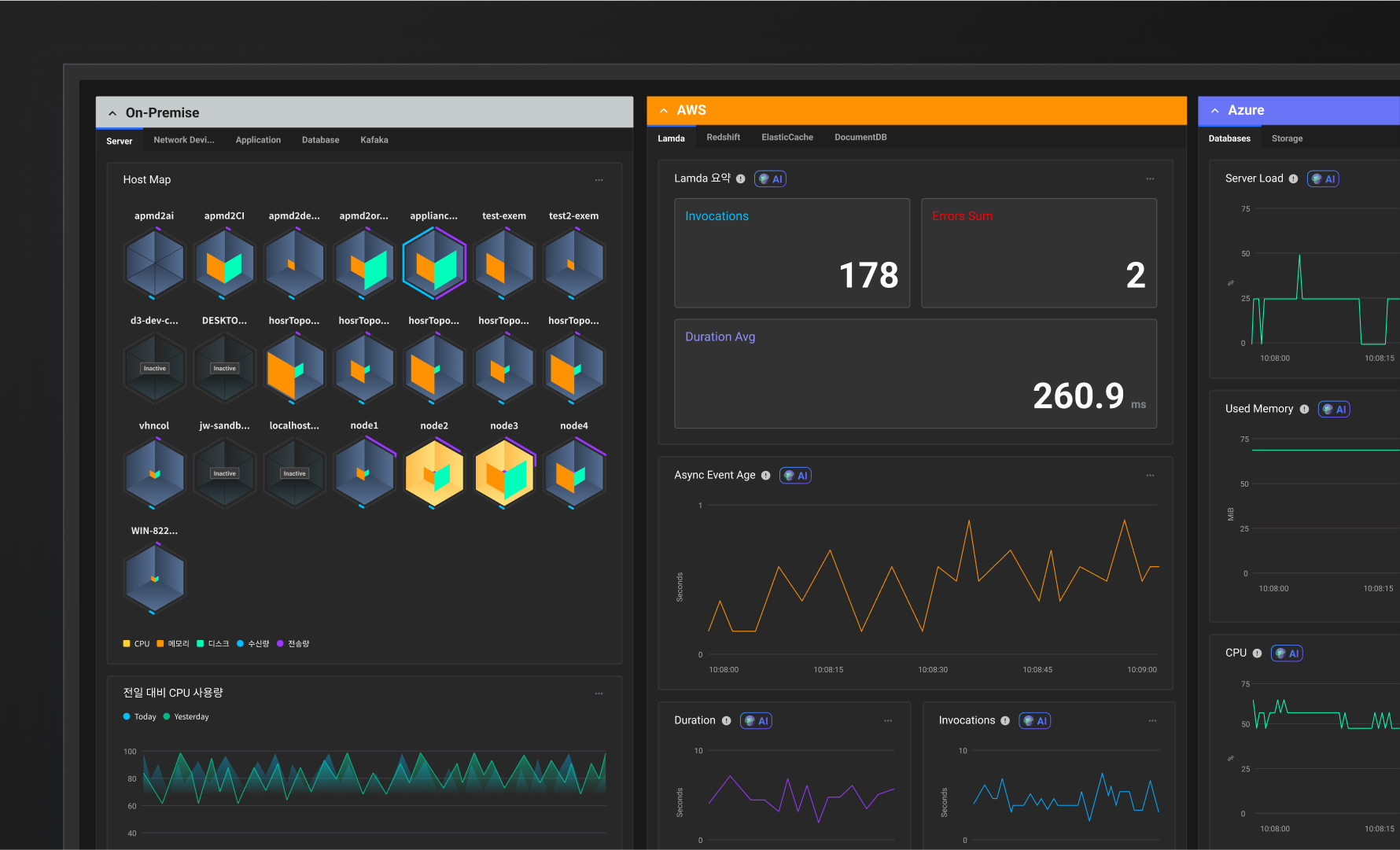Toggle the CPU legend in Host Map

pos(136,644)
